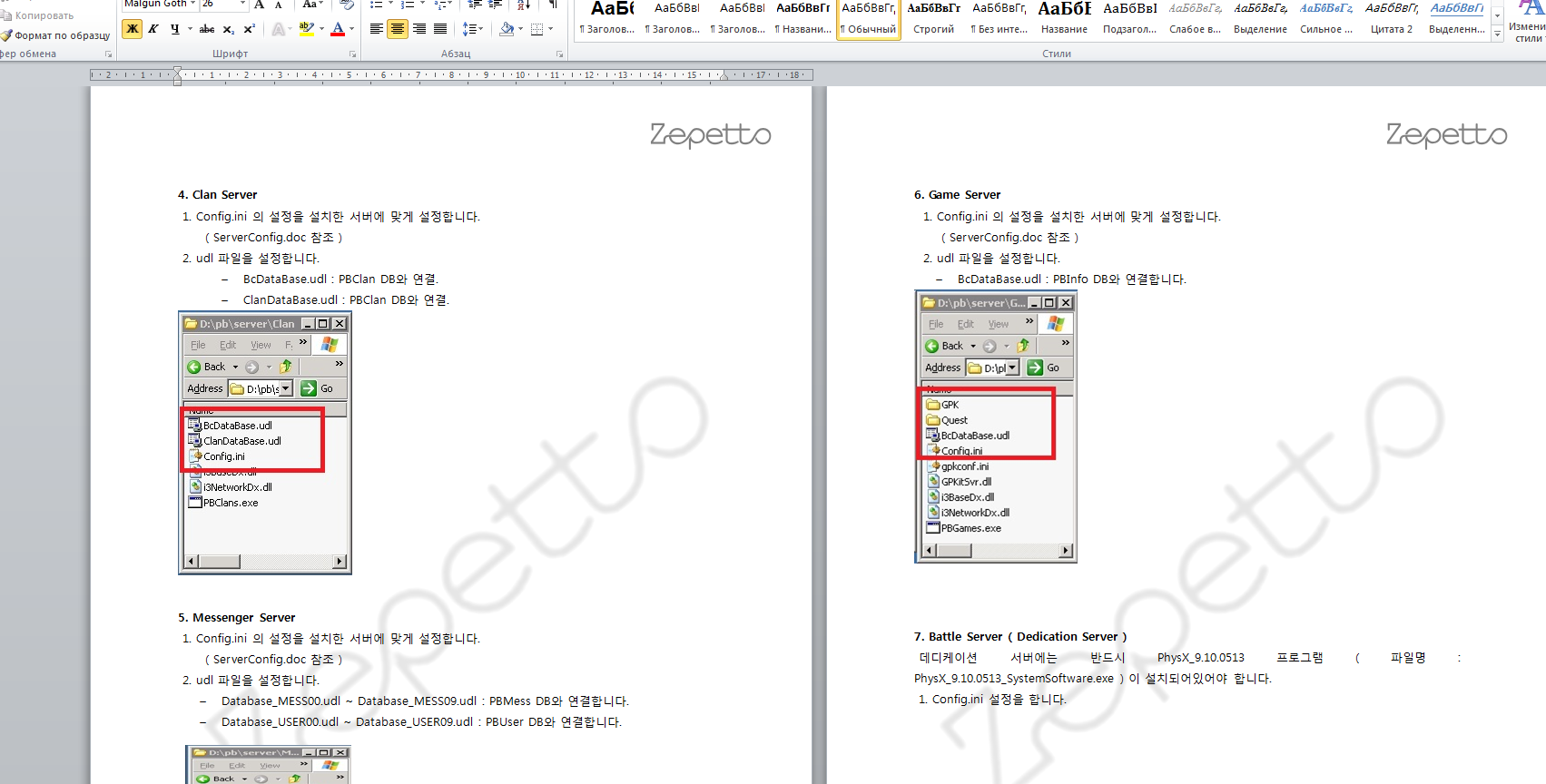Click the Shrink Font icon
Image resolution: width=1546 pixels, height=784 pixels.
pos(279,5)
